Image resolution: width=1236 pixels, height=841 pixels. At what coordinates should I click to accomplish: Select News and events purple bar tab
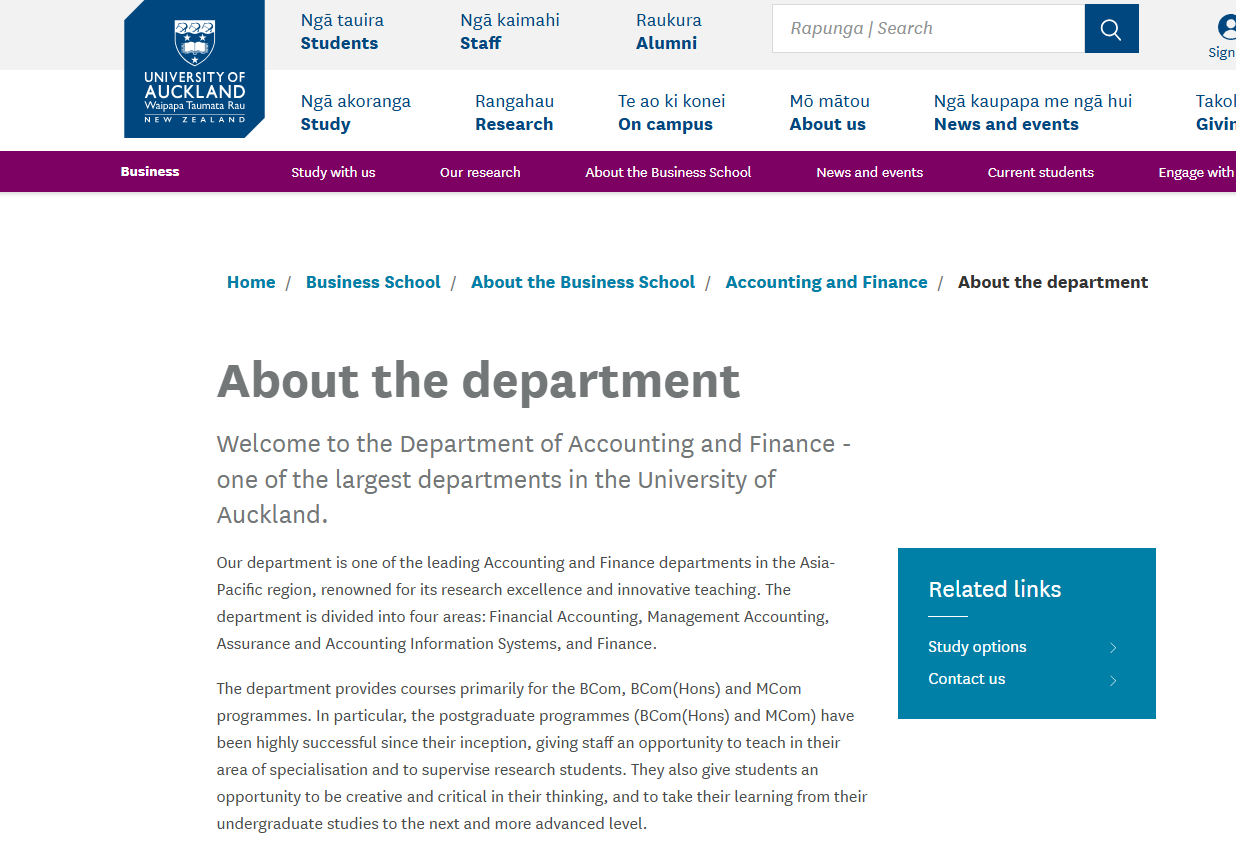[x=869, y=172]
